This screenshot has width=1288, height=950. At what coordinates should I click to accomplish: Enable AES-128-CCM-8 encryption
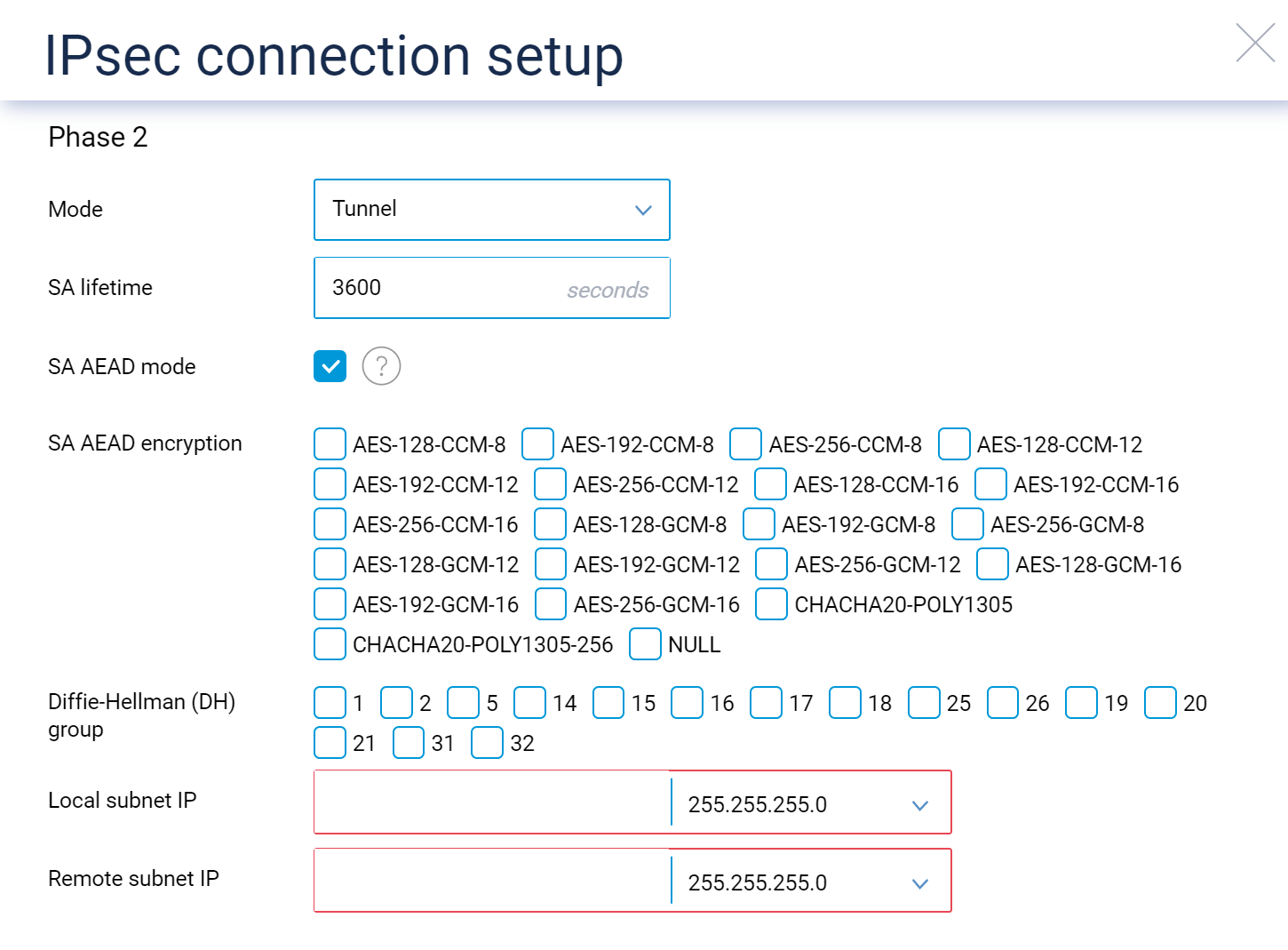[x=330, y=443]
